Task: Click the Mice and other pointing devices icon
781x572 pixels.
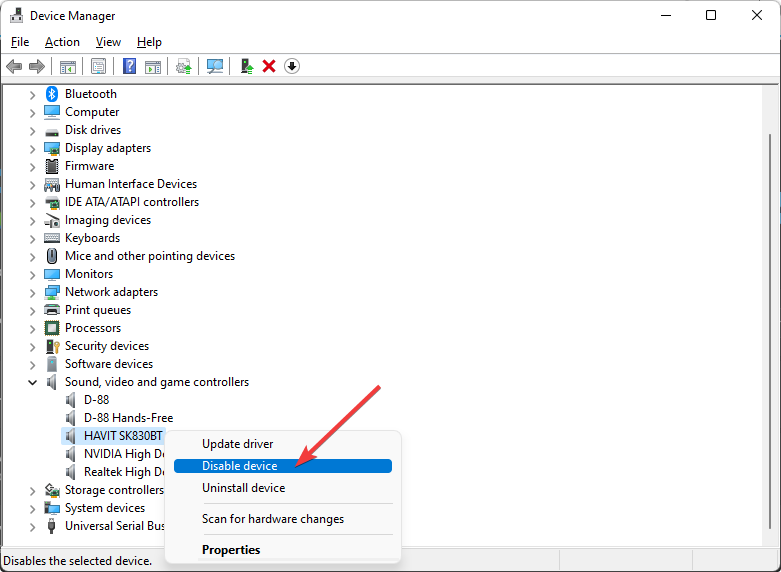Action: (52, 256)
